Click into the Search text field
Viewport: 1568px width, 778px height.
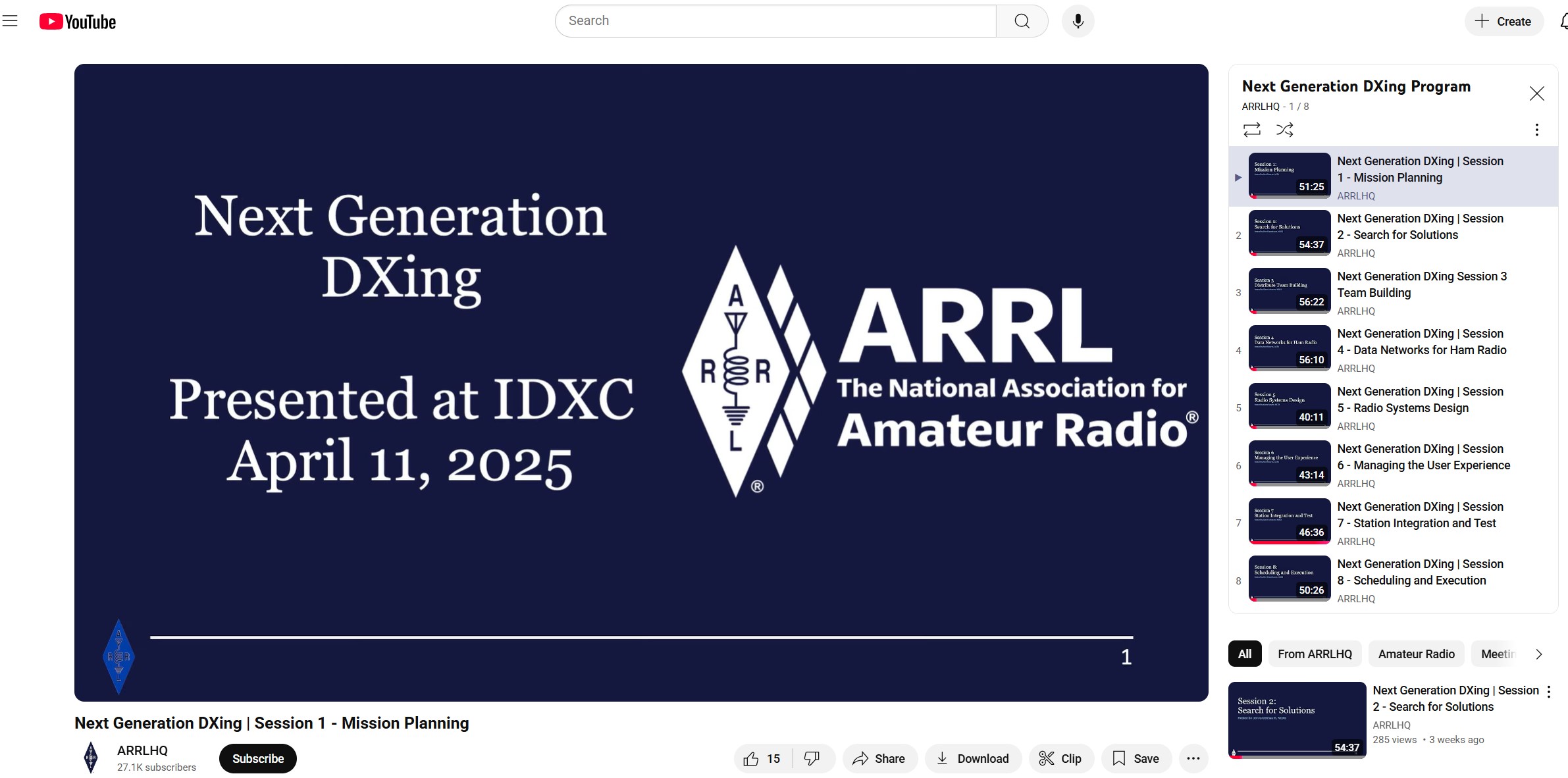pos(777,21)
